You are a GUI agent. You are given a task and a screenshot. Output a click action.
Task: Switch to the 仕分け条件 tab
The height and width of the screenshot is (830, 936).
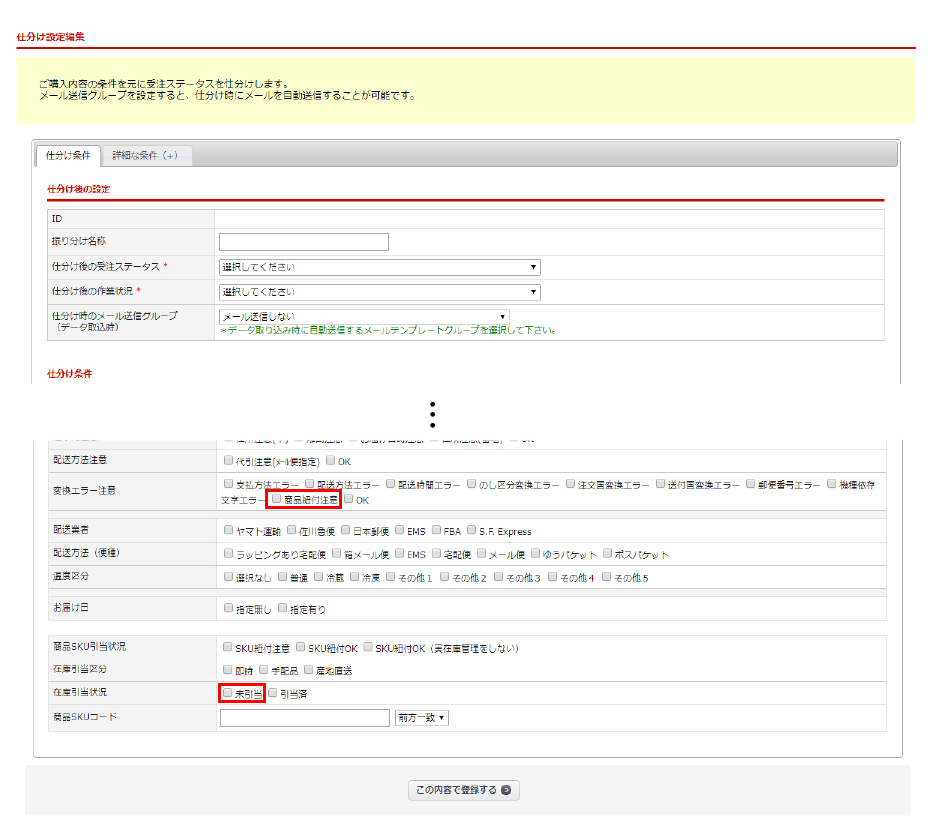pos(68,155)
